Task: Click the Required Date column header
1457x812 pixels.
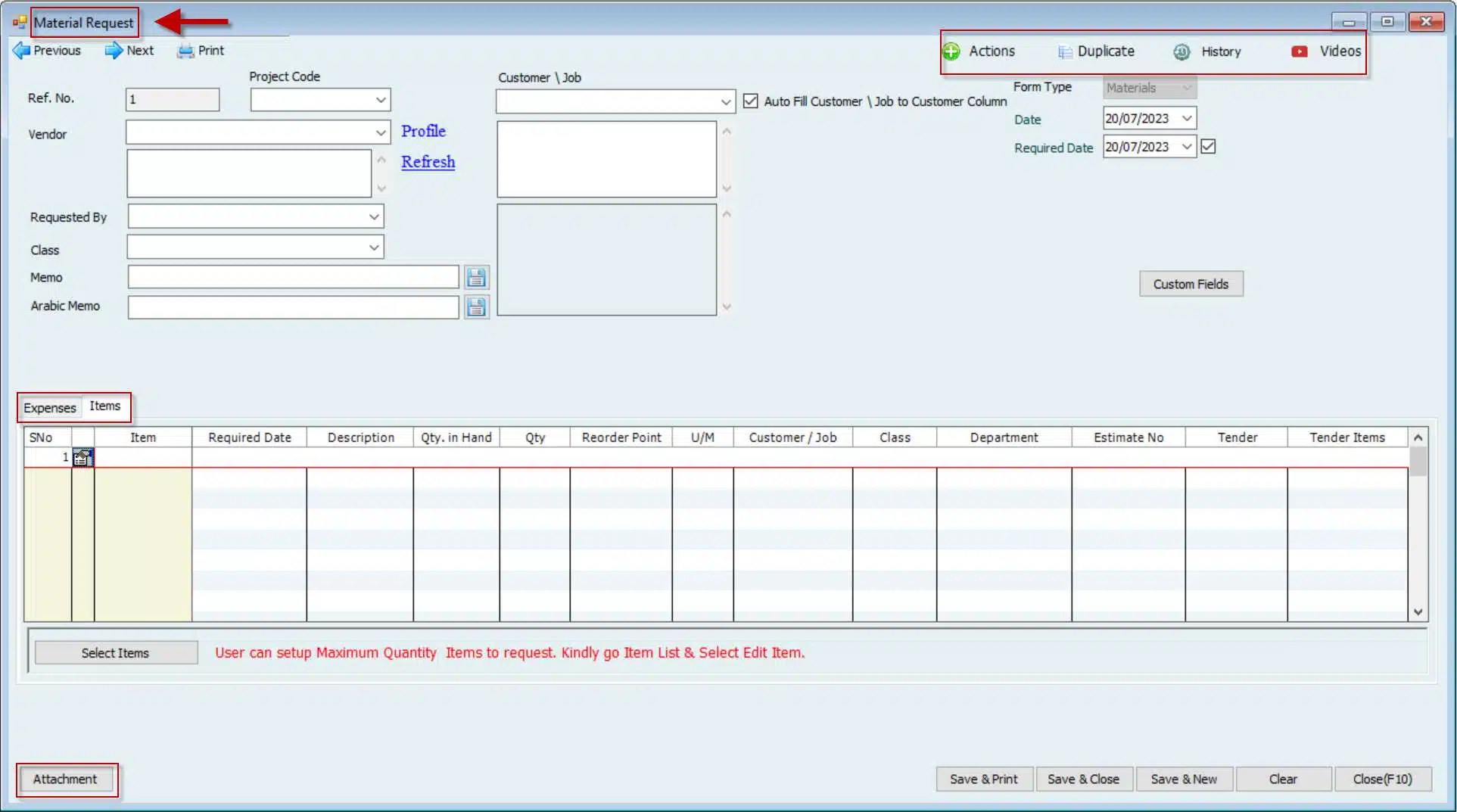Action: click(x=250, y=437)
